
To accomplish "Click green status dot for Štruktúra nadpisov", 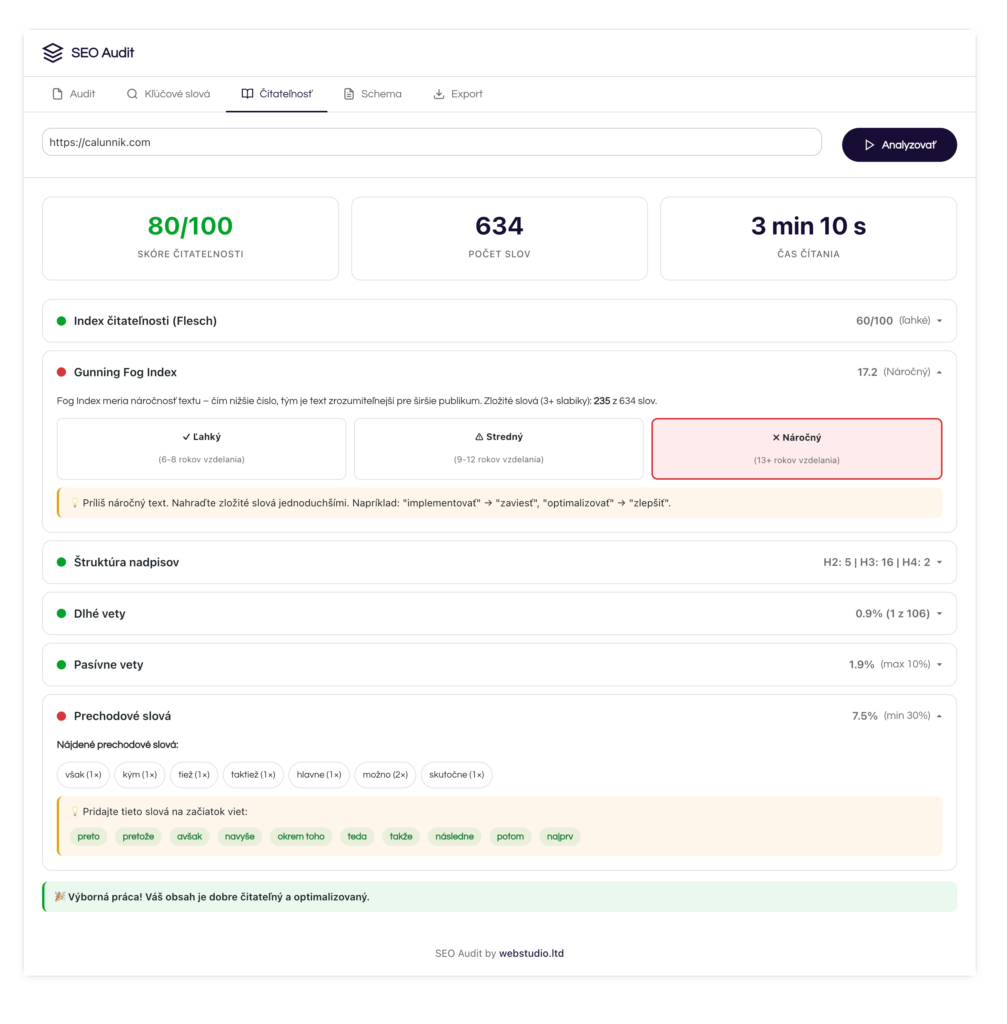I will [x=61, y=562].
